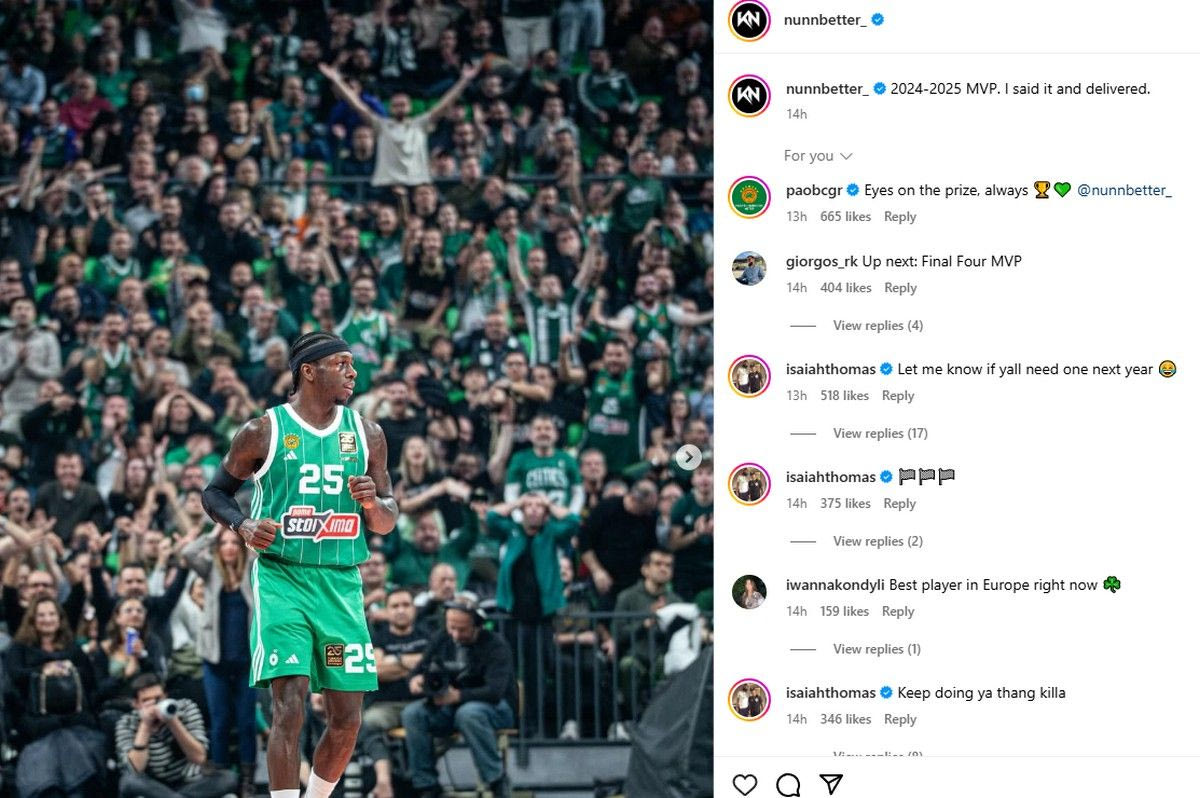Open paobcgr profile avatar

click(x=749, y=197)
